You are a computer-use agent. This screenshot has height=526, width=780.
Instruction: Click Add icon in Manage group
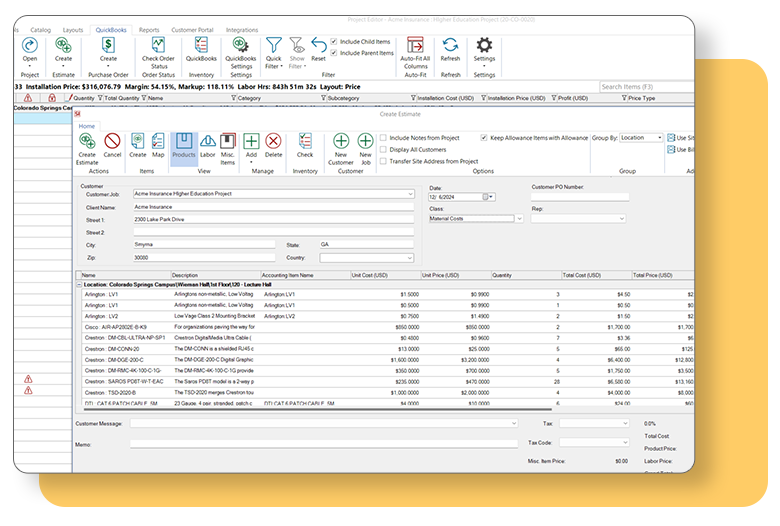pyautogui.click(x=251, y=142)
